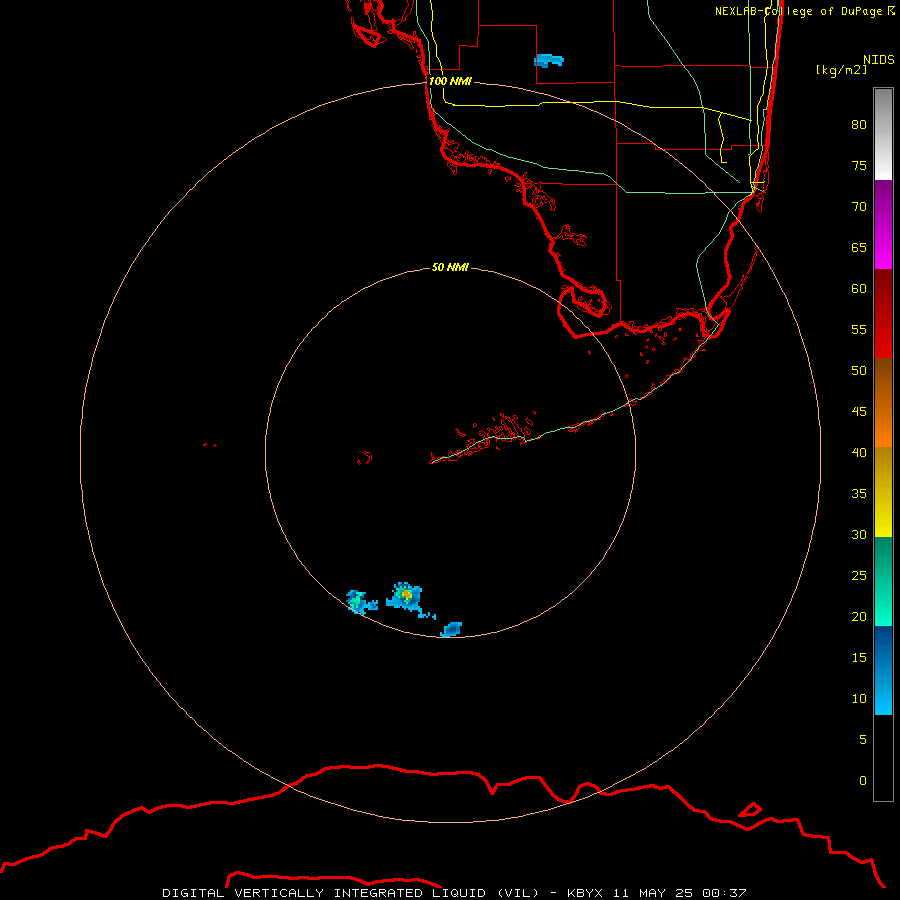The width and height of the screenshot is (900, 900).
Task: Click the 'NEXLAB-College of DuPage' credit text
Action: coord(798,11)
